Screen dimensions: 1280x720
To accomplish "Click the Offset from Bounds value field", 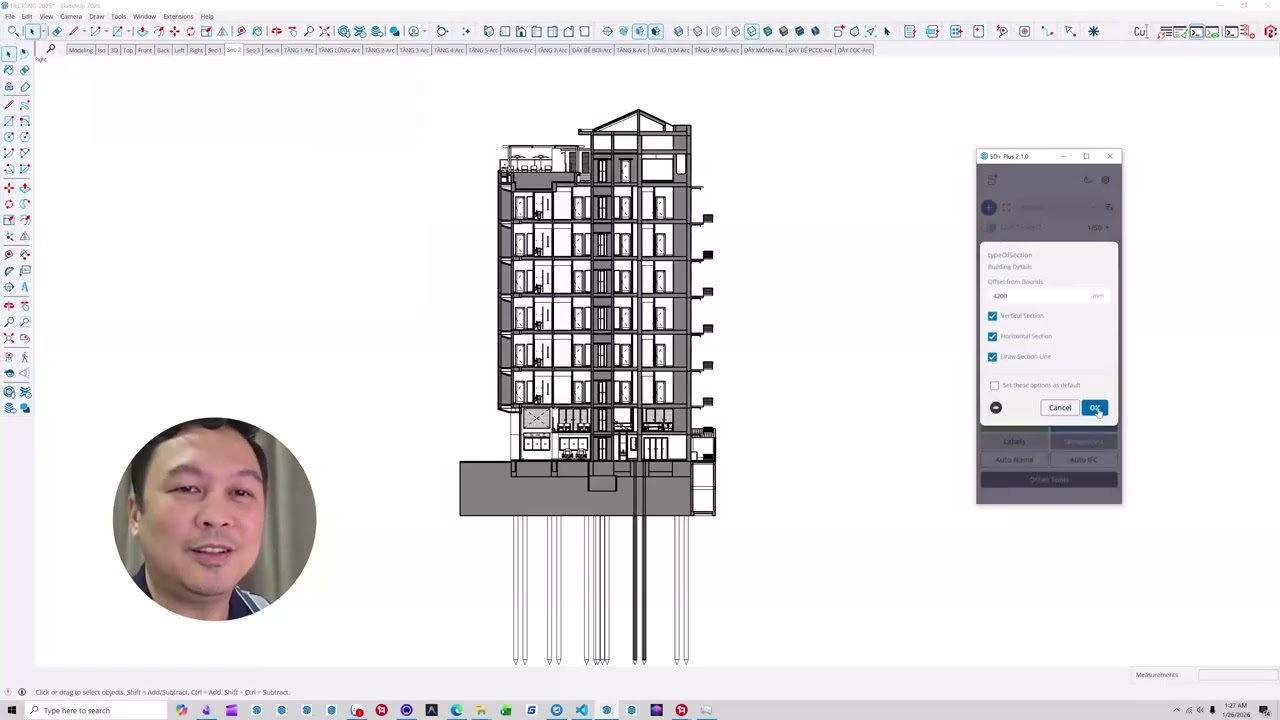I will pyautogui.click(x=1047, y=296).
